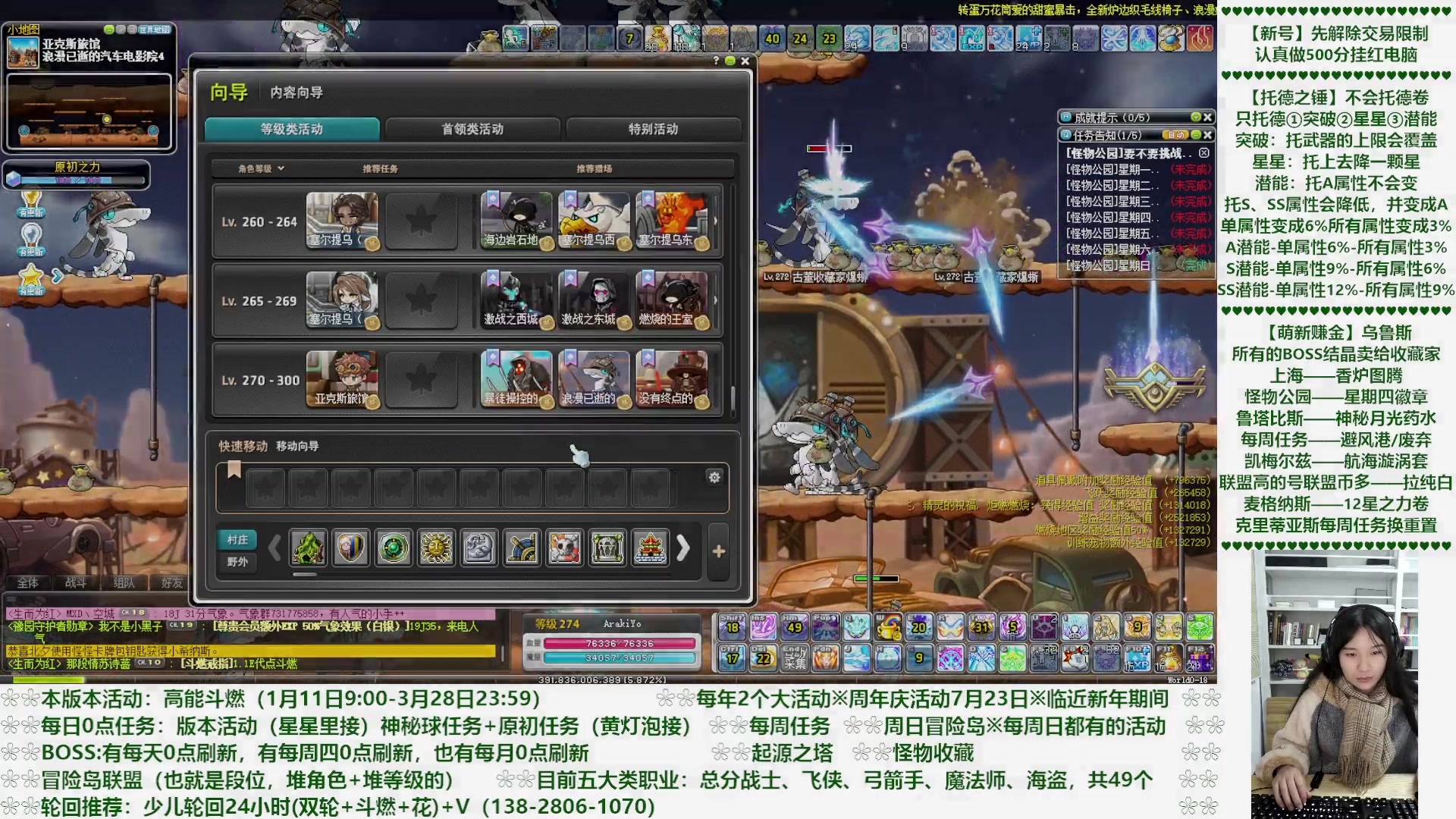Click the village icons horizontal scrollbar

coord(305,574)
